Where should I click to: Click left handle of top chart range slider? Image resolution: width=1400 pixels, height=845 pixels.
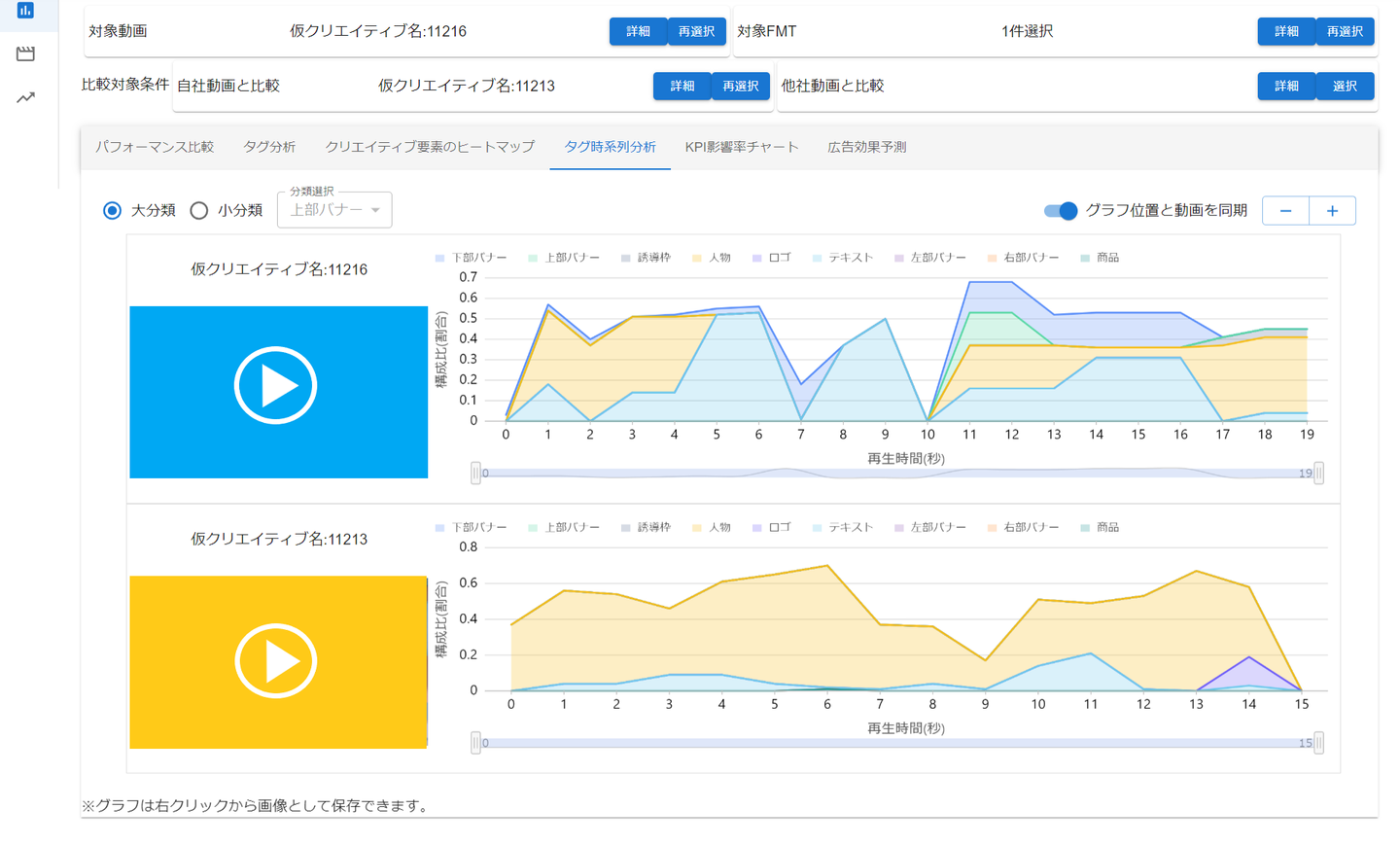click(475, 474)
